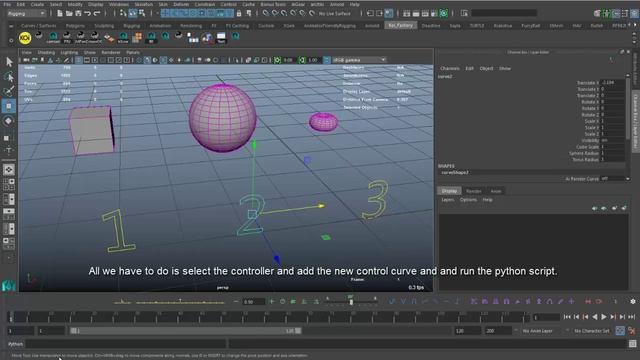
Task: Activate the Rotate tool in toolbox
Action: pyautogui.click(x=9, y=121)
